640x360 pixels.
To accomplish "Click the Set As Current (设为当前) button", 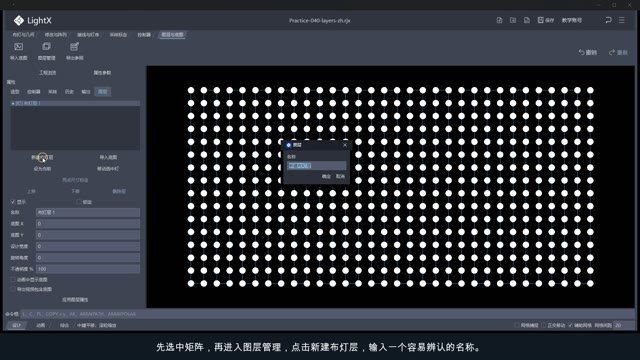I will [42, 169].
